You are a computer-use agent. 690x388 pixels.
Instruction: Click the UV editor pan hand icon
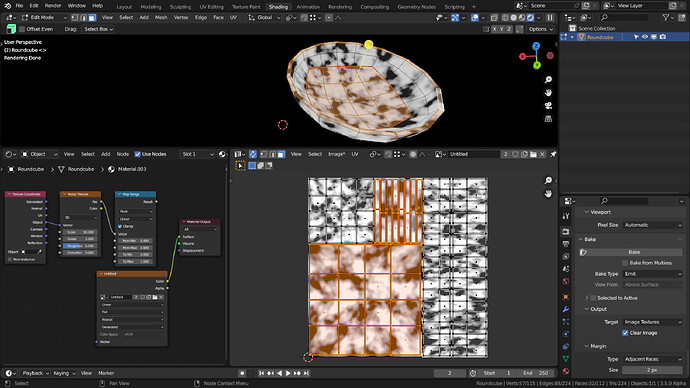(548, 194)
